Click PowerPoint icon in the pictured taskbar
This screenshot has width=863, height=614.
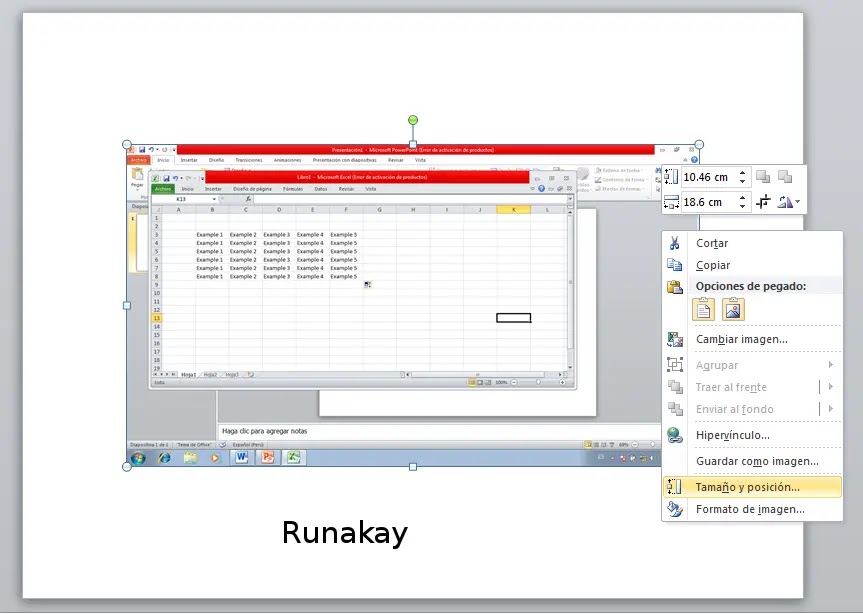[x=267, y=457]
